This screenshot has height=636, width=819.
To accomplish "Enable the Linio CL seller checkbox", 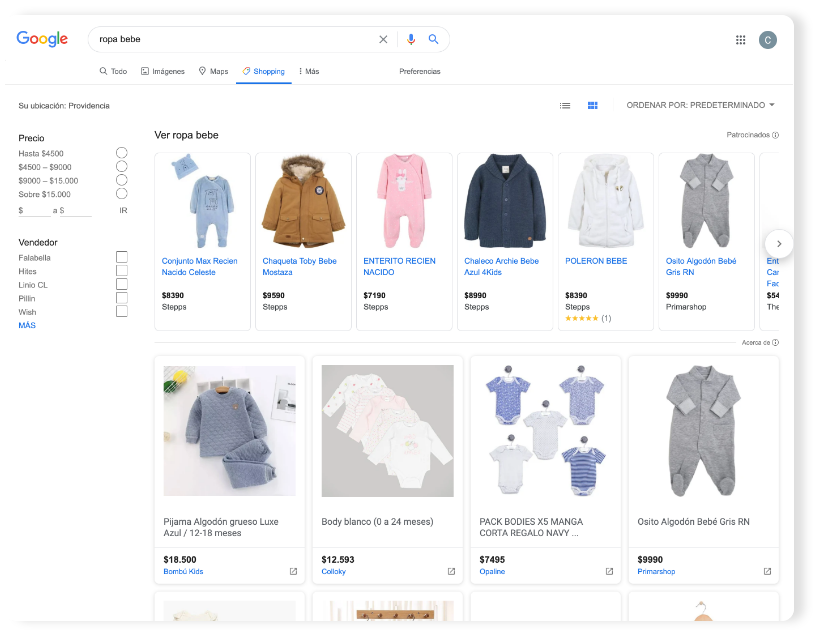I will click(x=122, y=285).
